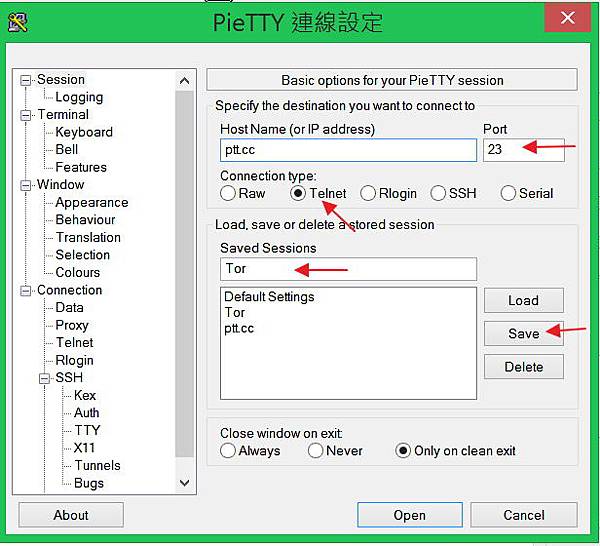Image resolution: width=600 pixels, height=546 pixels.
Task: Click the Port number field
Action: tap(523, 150)
